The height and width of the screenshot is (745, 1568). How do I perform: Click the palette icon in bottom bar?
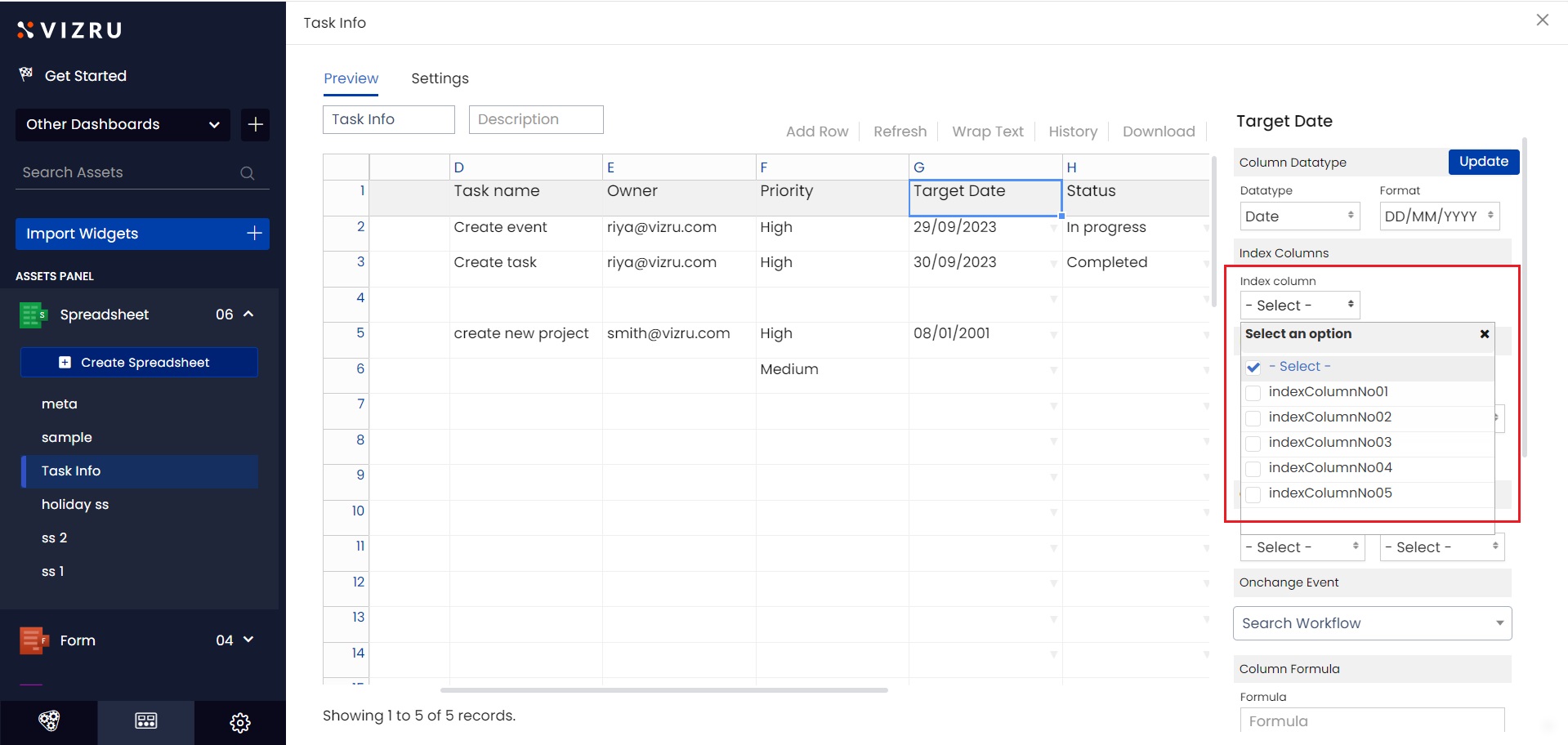[x=49, y=721]
